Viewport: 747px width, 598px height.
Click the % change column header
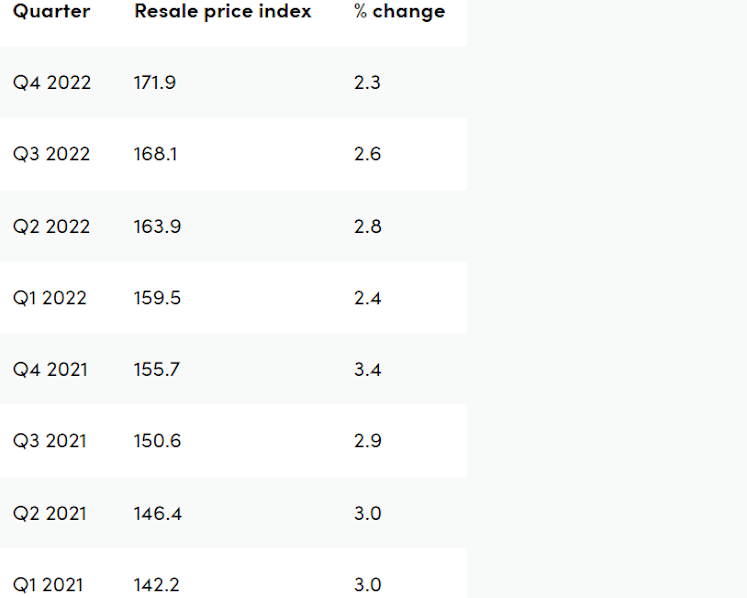[399, 11]
